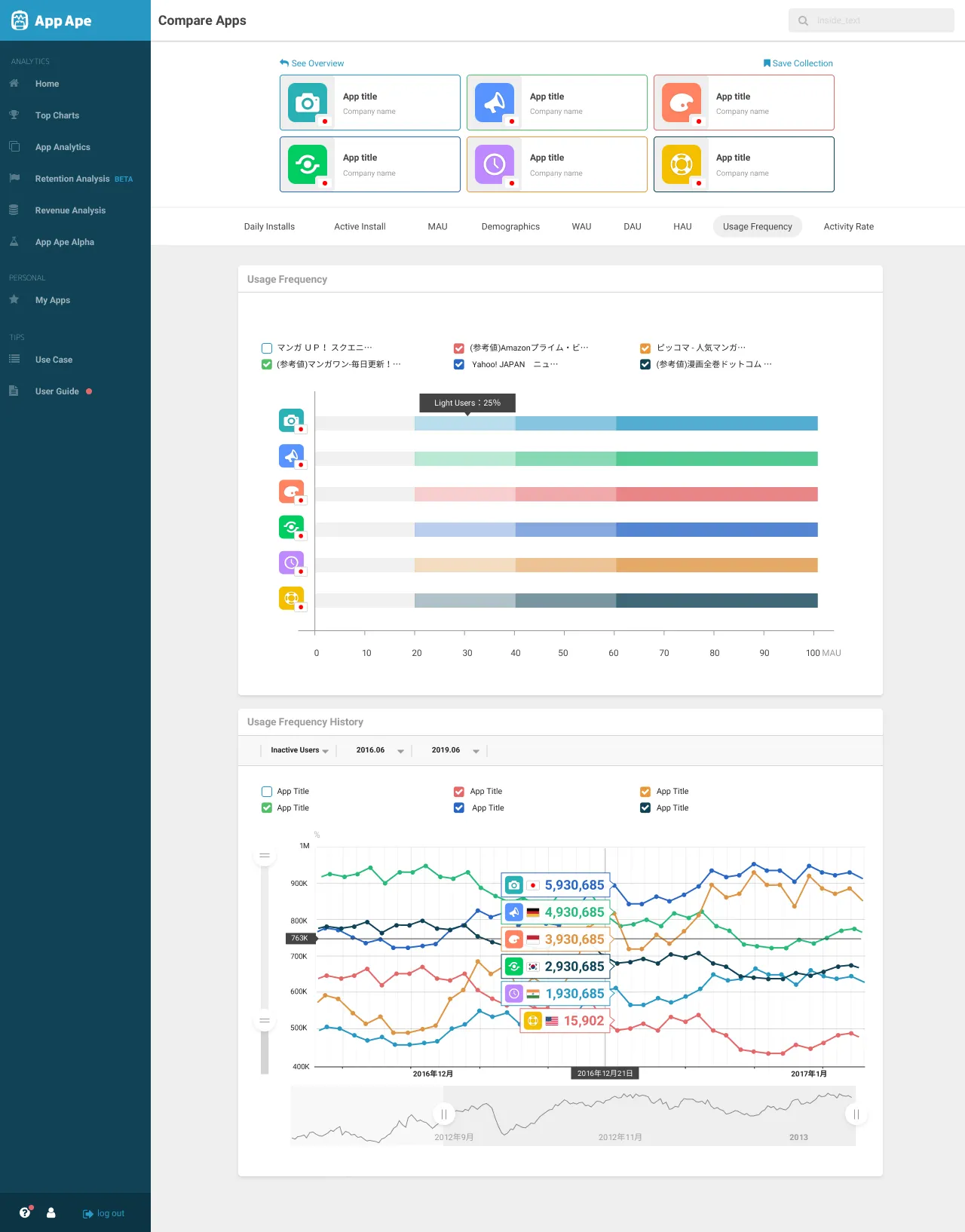The width and height of the screenshot is (965, 1232).
Task: Select the Retention Analysis flag icon
Action: coord(14,179)
